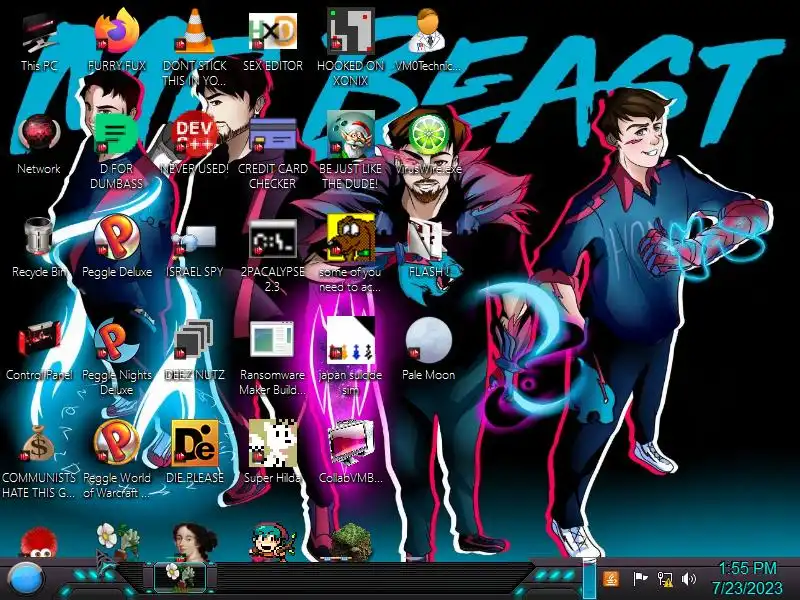Open network status tray icon with warning
The height and width of the screenshot is (600, 800).
[664, 579]
